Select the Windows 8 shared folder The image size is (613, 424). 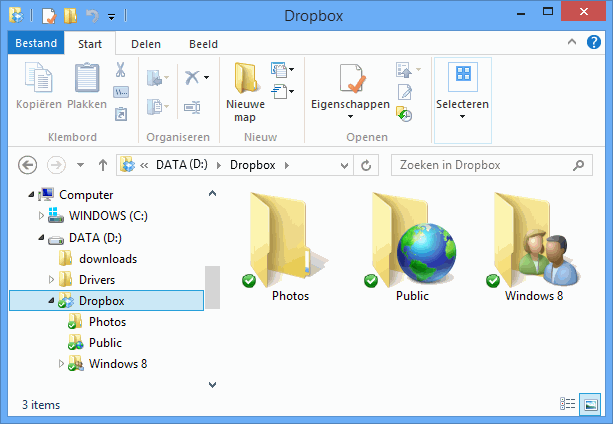[533, 247]
